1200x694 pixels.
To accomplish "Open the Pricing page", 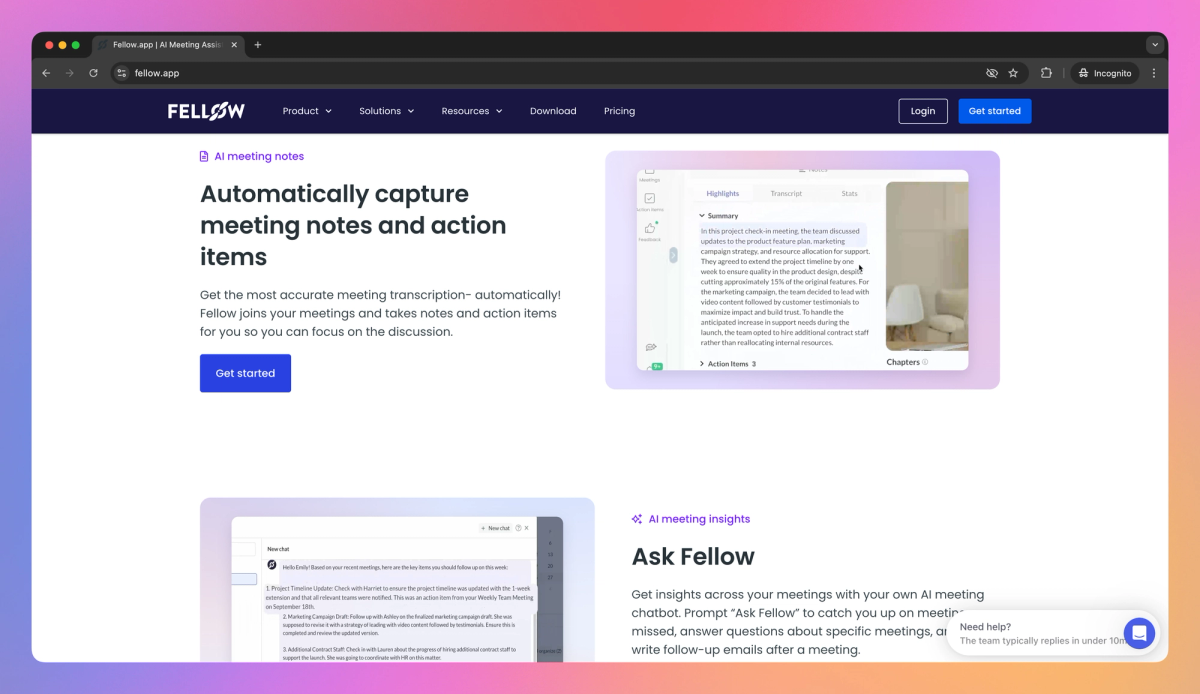I will [619, 111].
